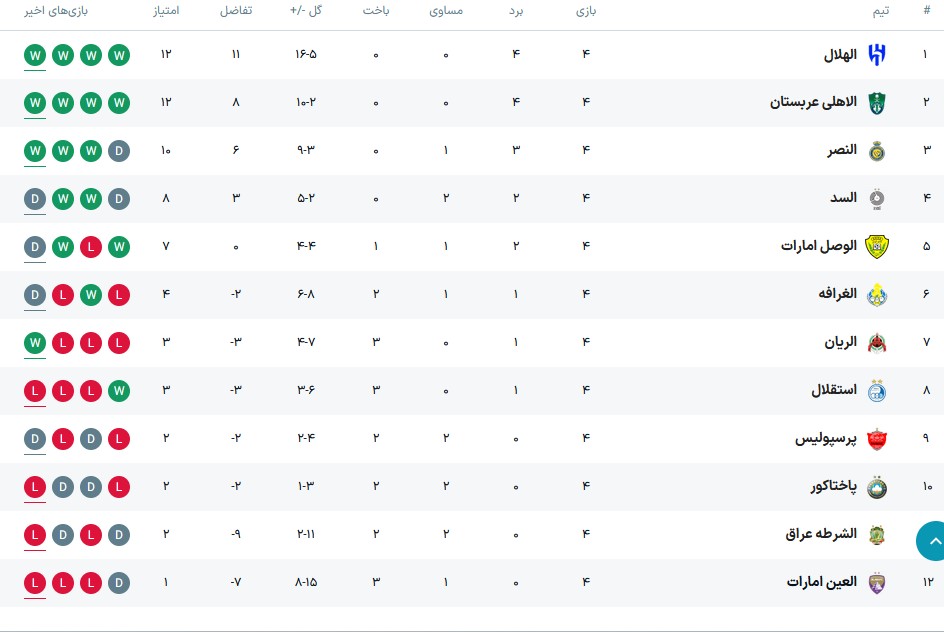Click the Al Rayyan team crest

tap(877, 343)
